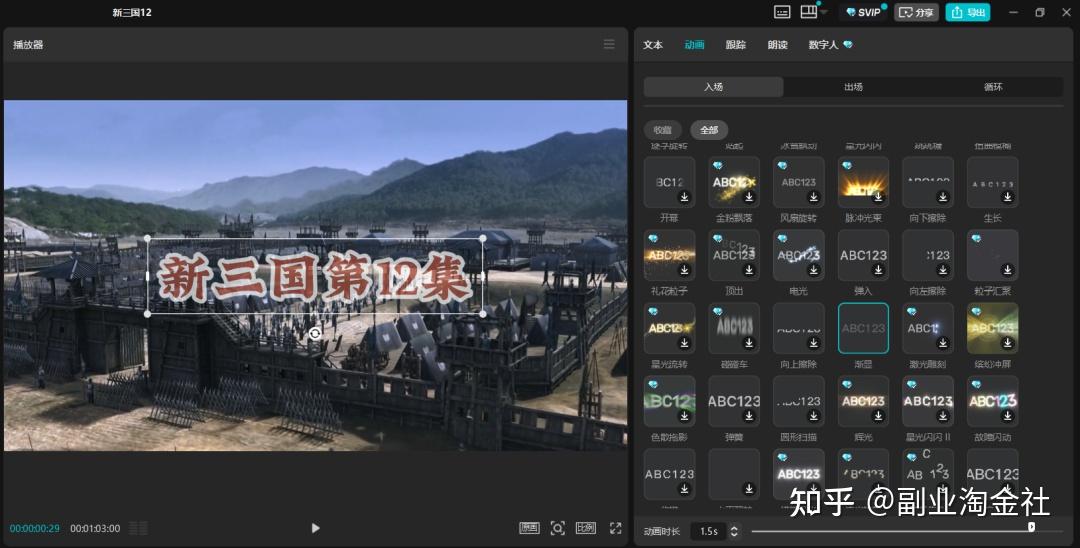Download the 星光流转 animation

click(685, 343)
